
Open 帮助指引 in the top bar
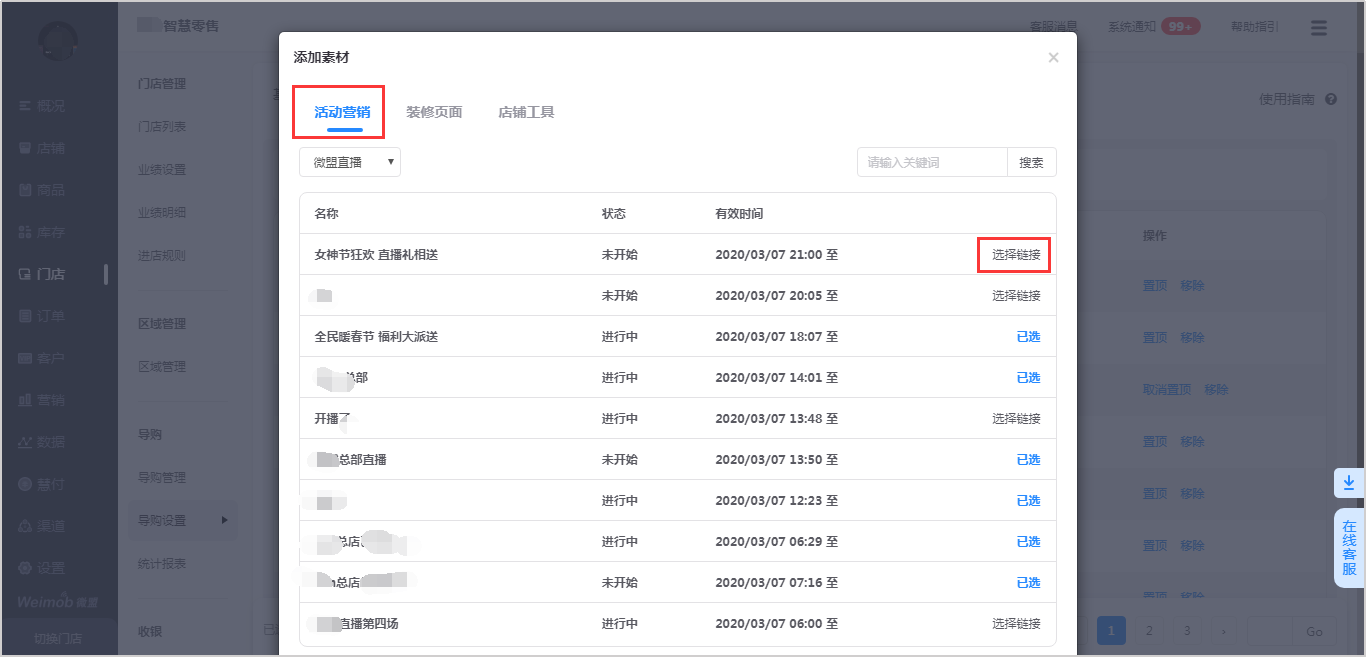(1255, 28)
